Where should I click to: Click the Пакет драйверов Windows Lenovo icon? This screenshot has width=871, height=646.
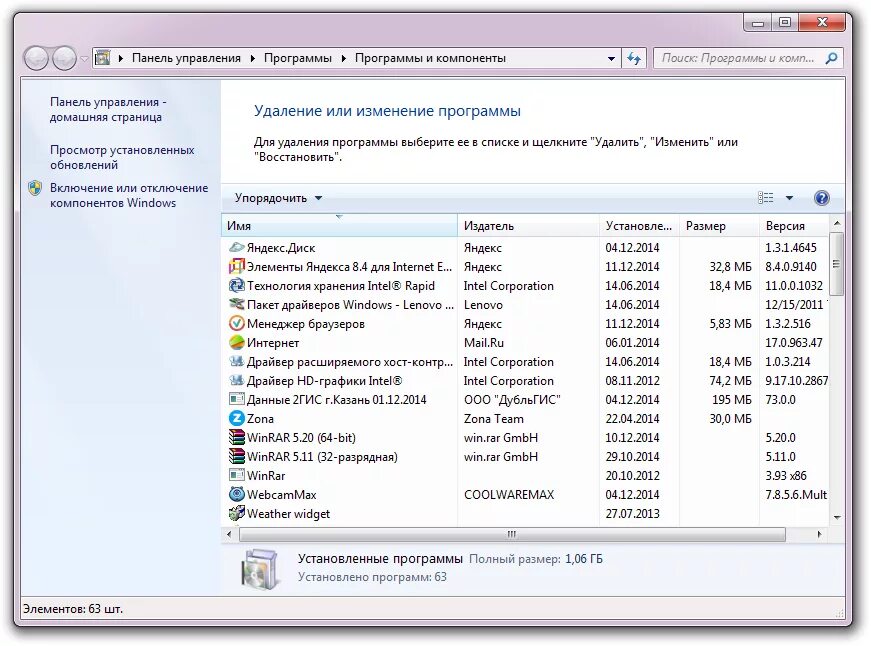click(237, 304)
